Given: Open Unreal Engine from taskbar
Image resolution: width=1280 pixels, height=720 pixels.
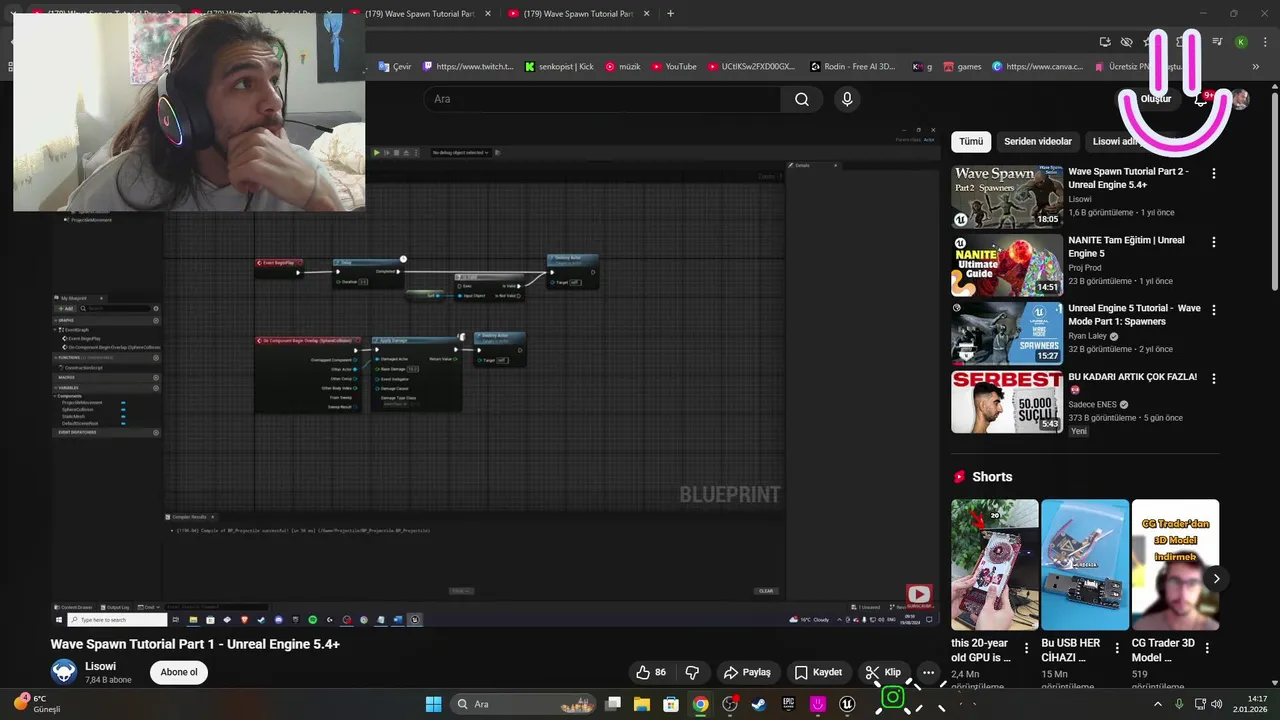Looking at the screenshot, I should click(847, 704).
